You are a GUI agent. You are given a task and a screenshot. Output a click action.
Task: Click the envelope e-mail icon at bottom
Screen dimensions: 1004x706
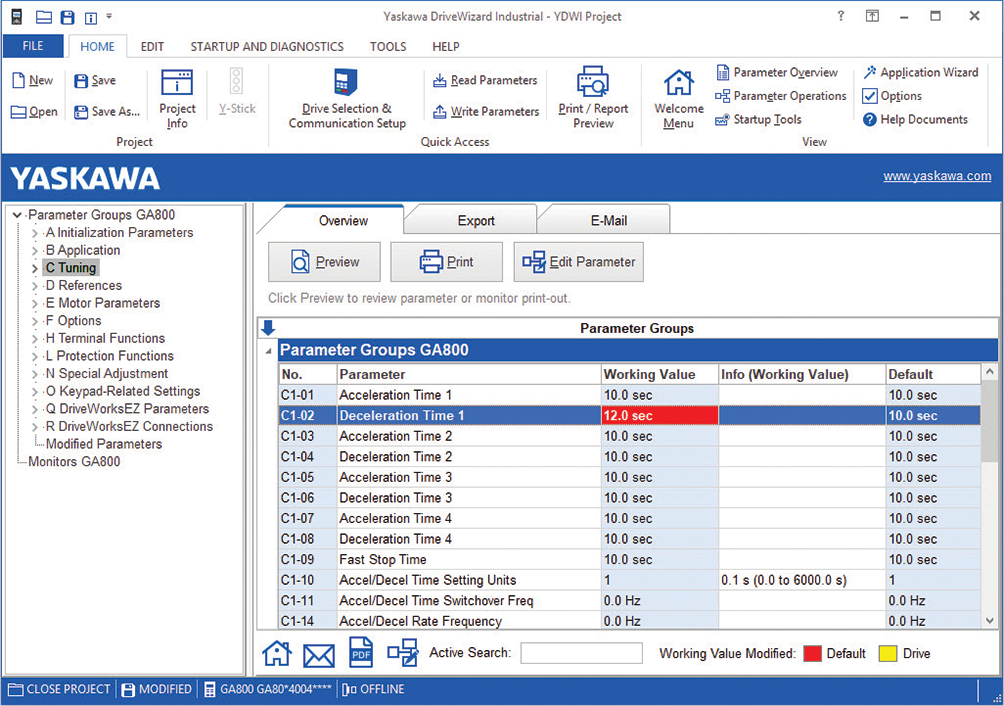(x=318, y=655)
